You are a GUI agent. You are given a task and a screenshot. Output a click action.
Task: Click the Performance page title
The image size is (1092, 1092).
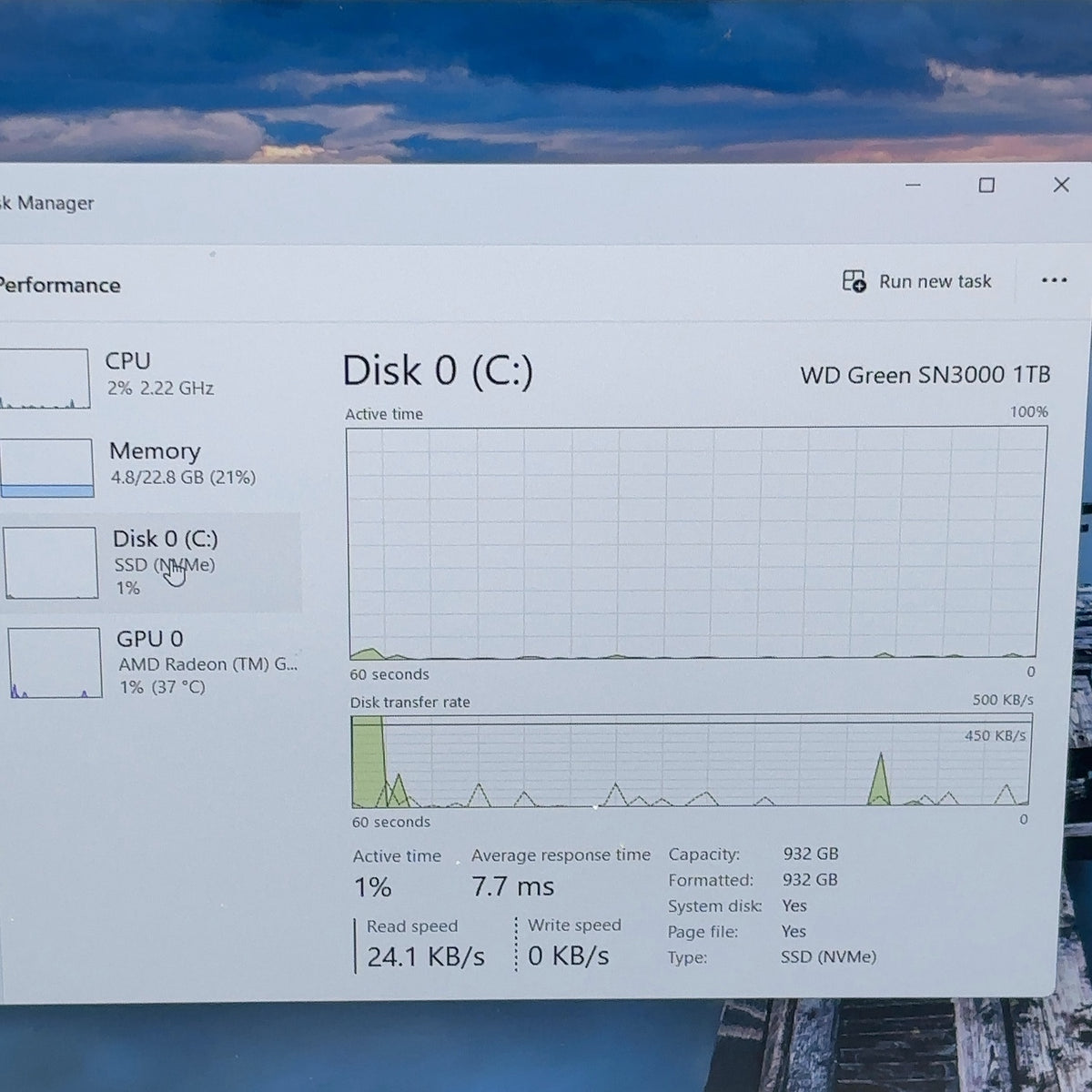[60, 285]
